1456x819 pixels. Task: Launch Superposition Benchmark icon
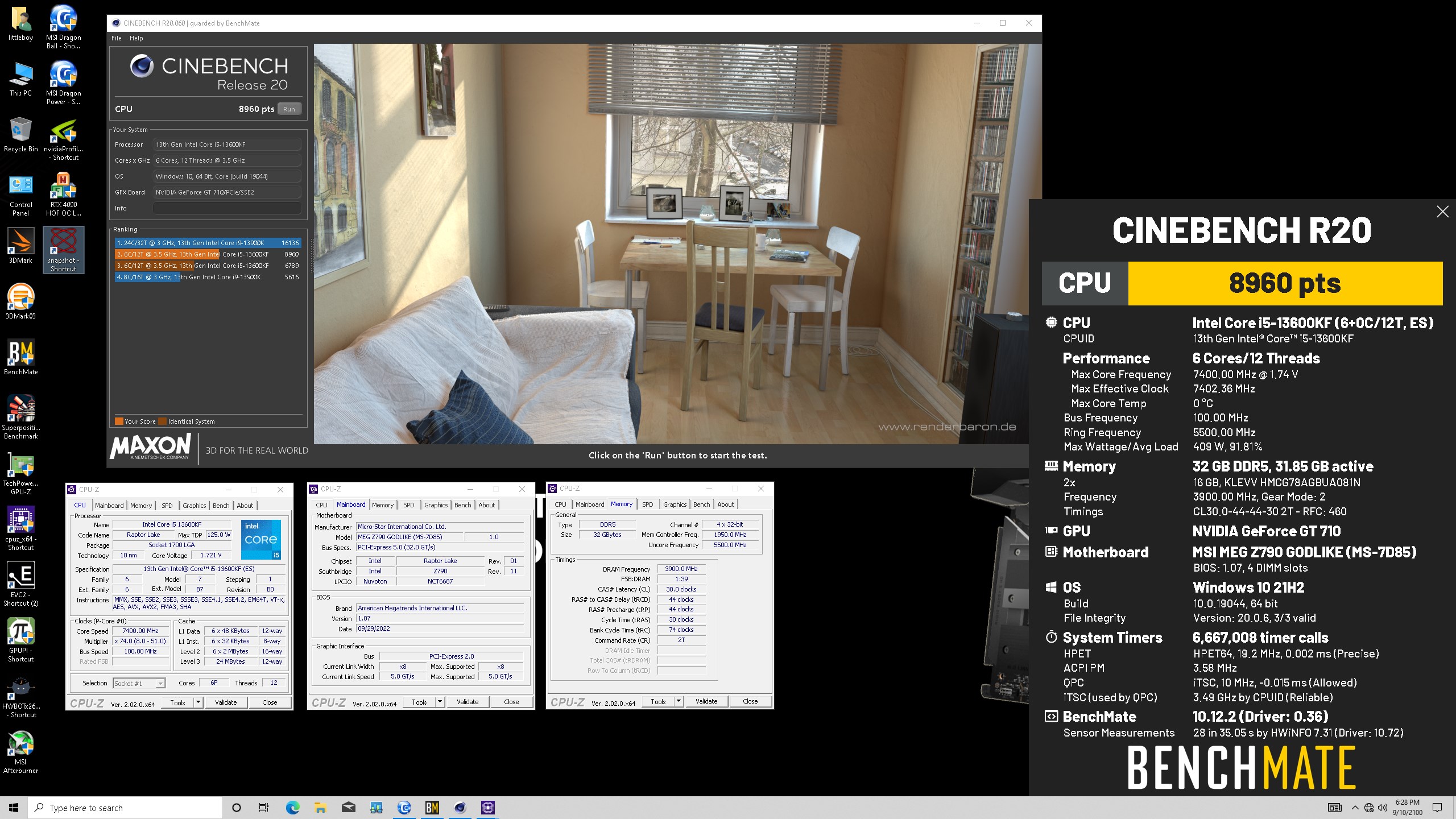tap(20, 417)
